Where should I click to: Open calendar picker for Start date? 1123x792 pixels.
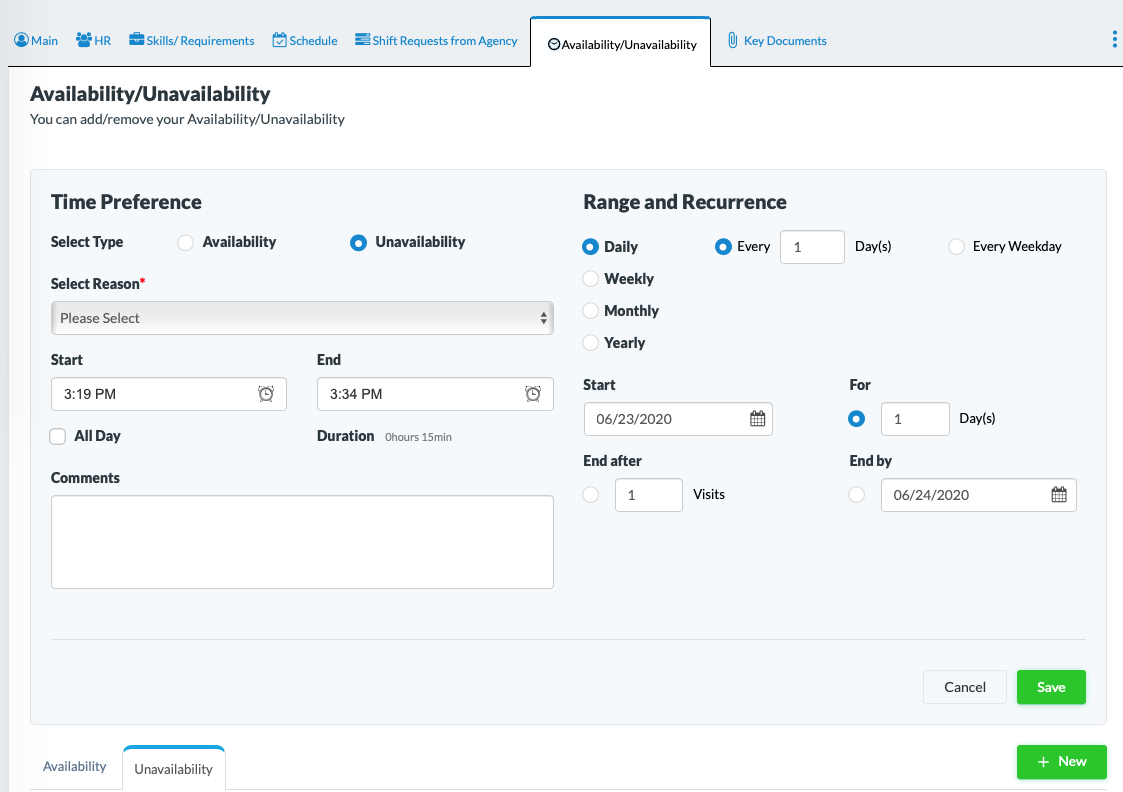coord(757,419)
